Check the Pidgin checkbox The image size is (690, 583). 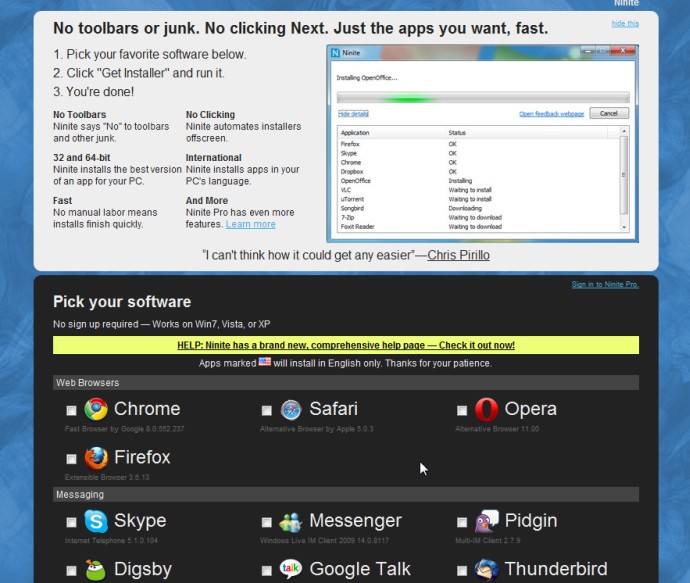[x=462, y=522]
